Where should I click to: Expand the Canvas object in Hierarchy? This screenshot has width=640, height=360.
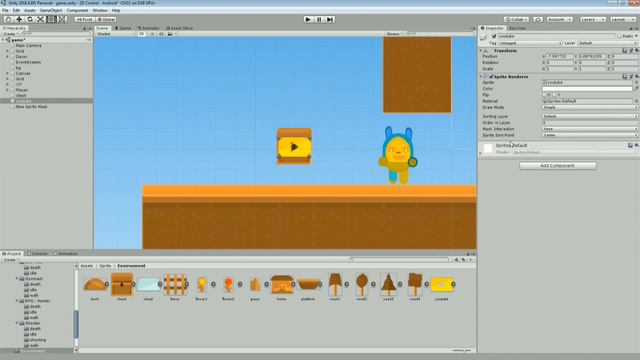[7, 73]
